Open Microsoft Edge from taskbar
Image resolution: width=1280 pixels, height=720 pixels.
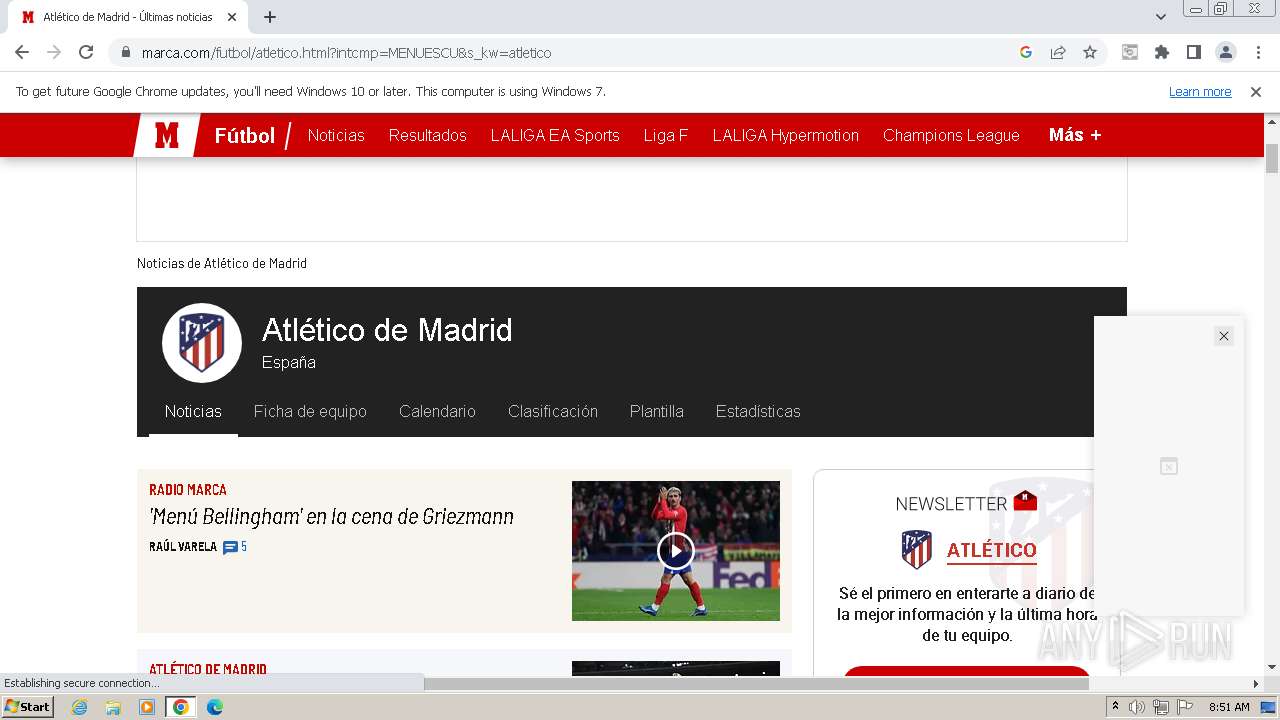pyautogui.click(x=214, y=707)
